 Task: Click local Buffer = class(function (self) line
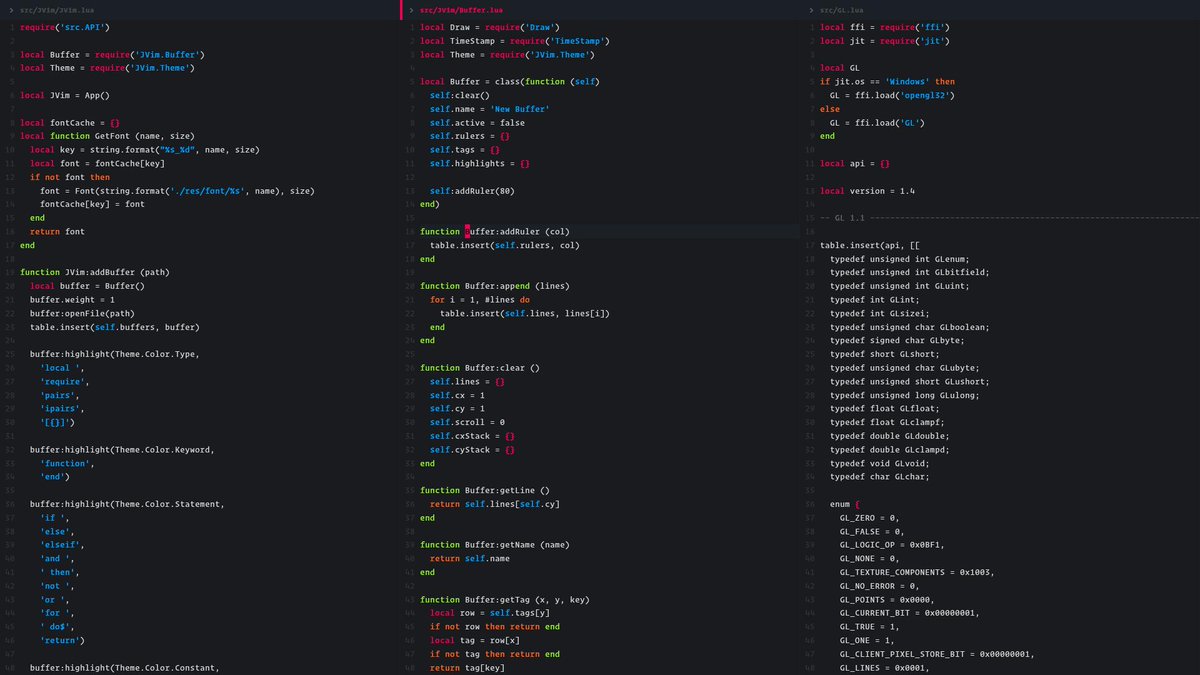click(x=510, y=81)
